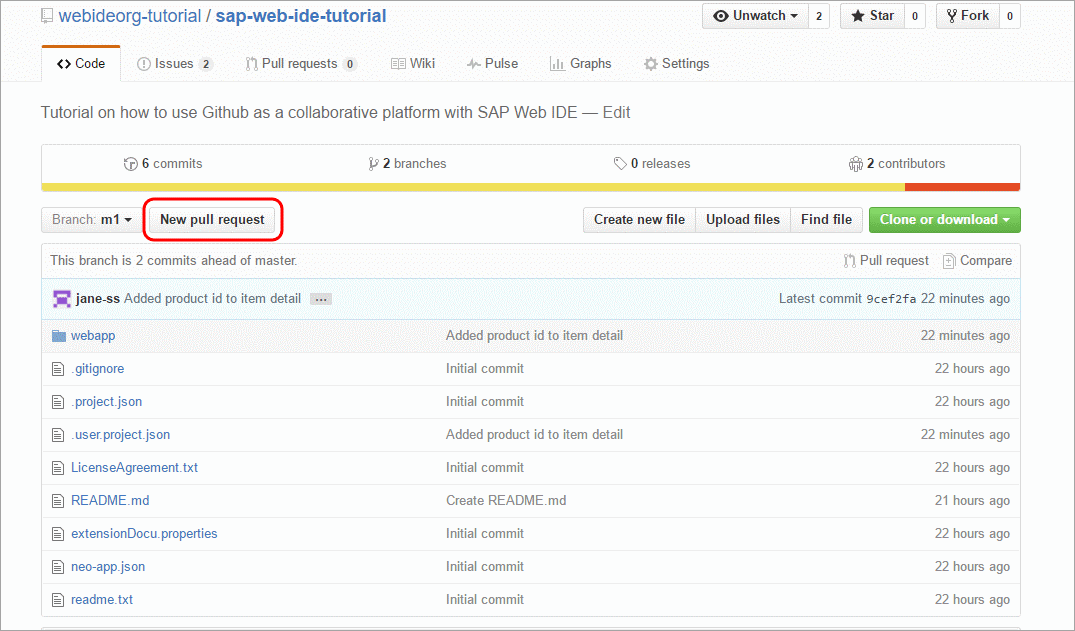1075x631 pixels.
Task: Open the Code tab
Action: (81, 64)
